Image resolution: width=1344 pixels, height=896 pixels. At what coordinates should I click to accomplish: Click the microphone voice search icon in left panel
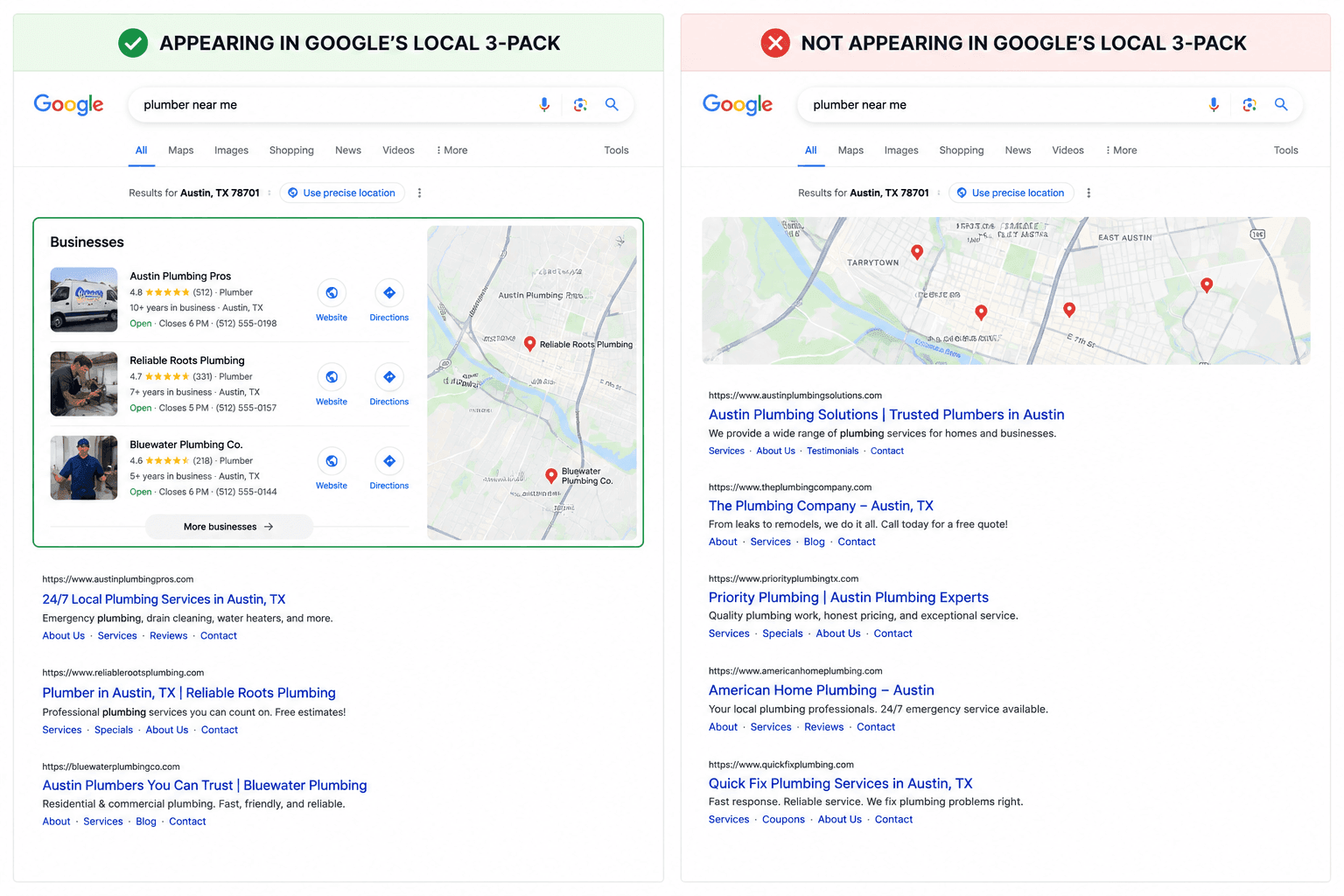pos(544,105)
